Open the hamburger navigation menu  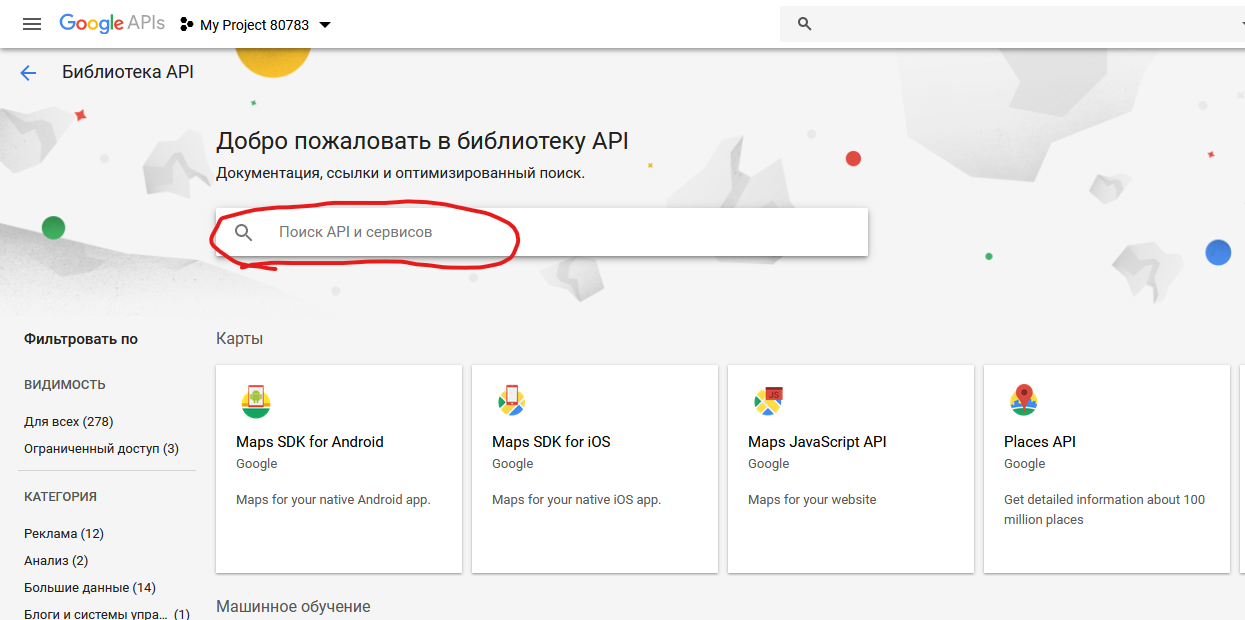click(32, 24)
